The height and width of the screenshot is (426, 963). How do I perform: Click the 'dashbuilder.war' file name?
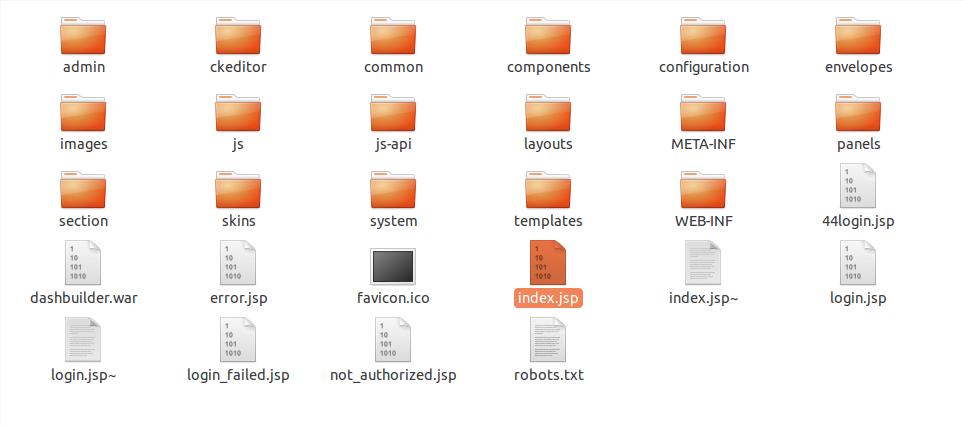pyautogui.click(x=84, y=298)
